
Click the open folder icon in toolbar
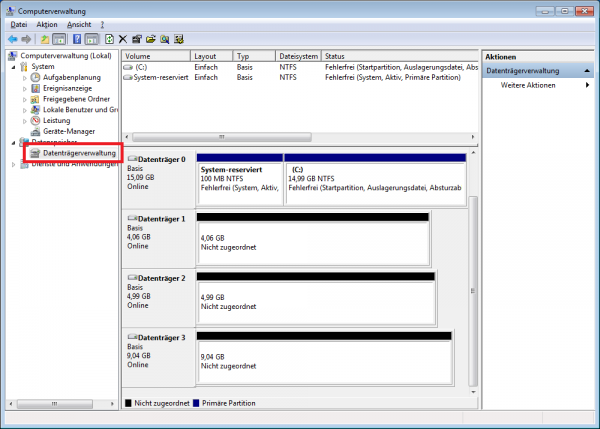(151, 39)
